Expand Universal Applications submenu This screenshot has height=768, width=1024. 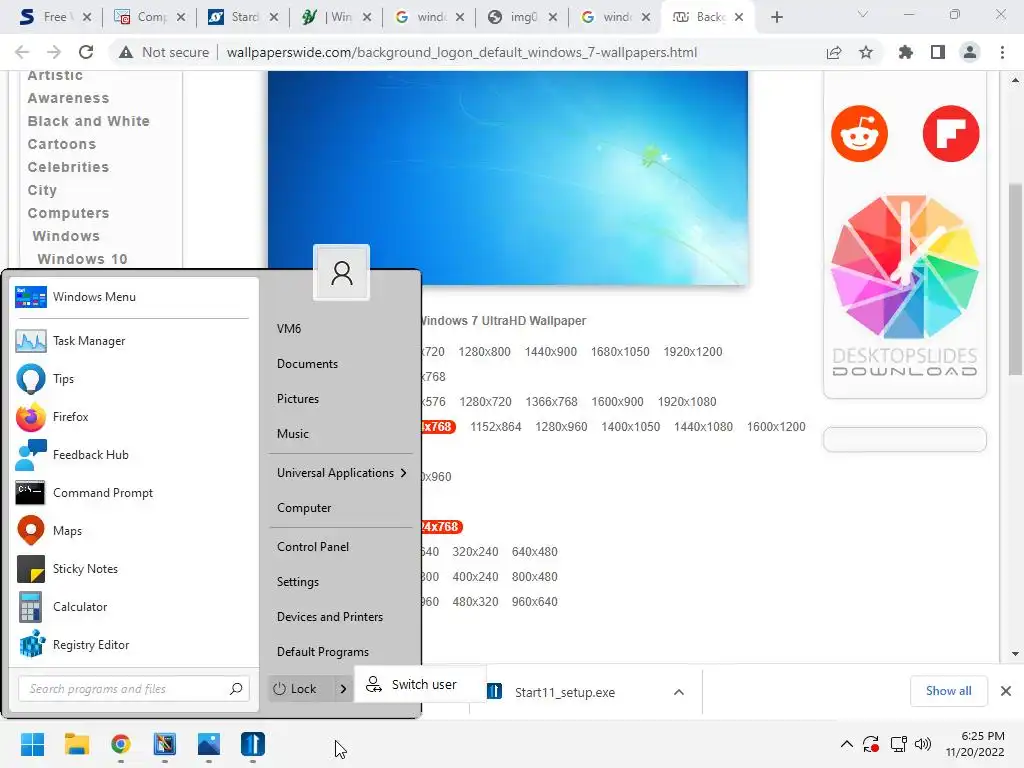[x=342, y=473]
